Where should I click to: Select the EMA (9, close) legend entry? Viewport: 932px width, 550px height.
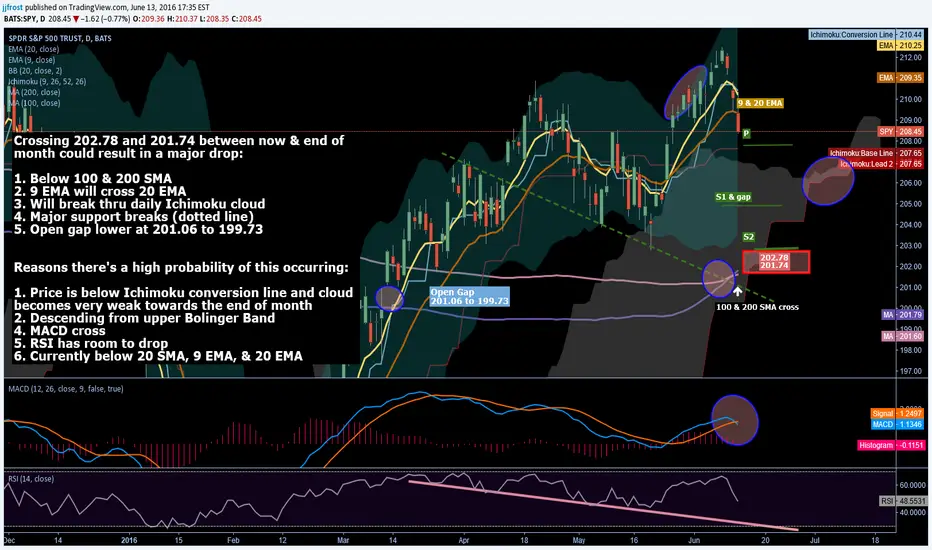point(32,59)
